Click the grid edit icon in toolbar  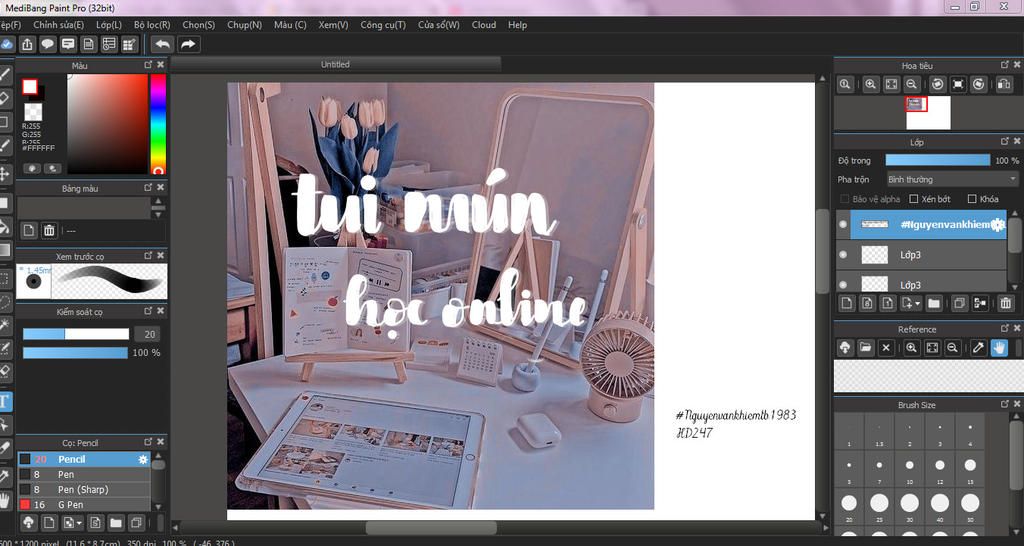(x=130, y=44)
